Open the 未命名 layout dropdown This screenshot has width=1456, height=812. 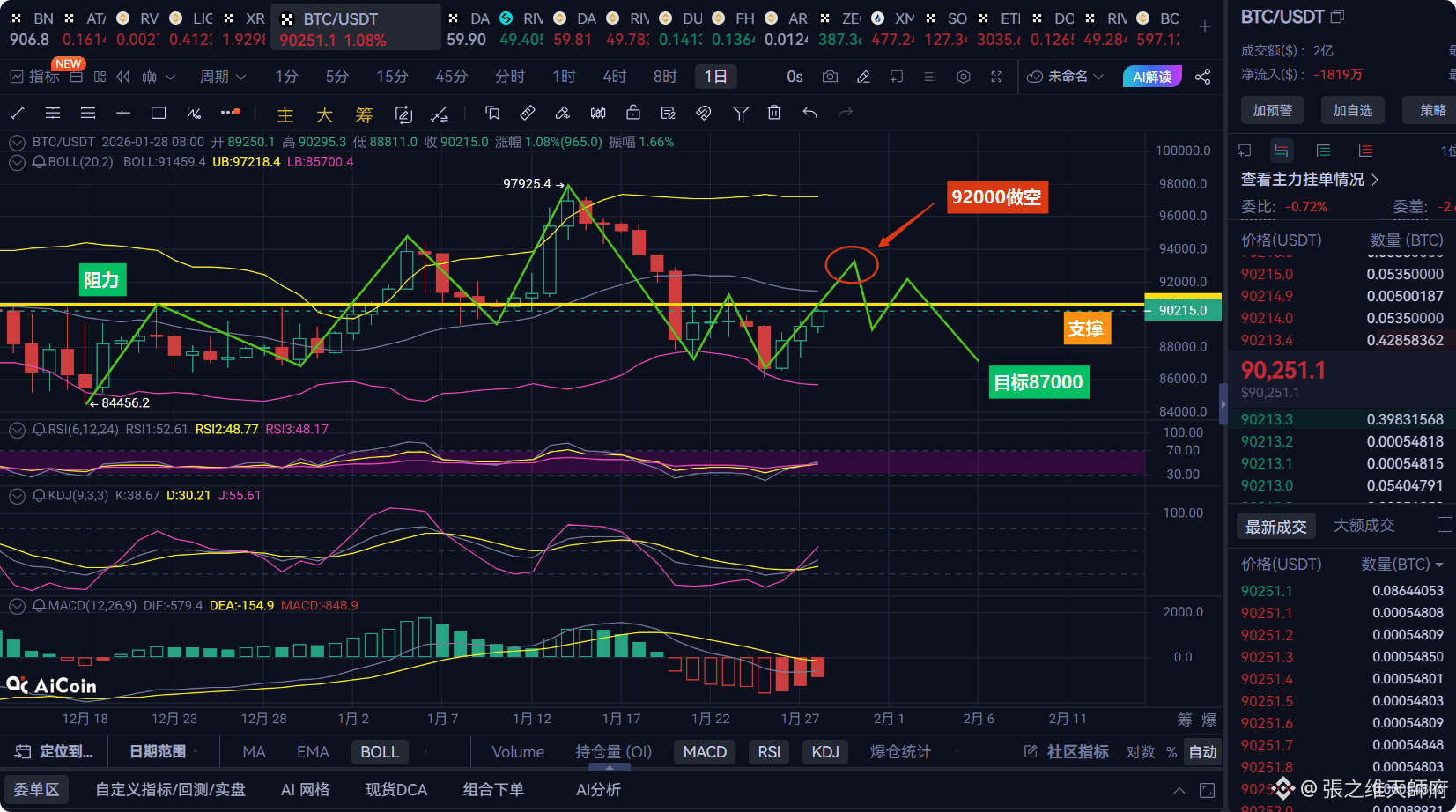click(1066, 77)
